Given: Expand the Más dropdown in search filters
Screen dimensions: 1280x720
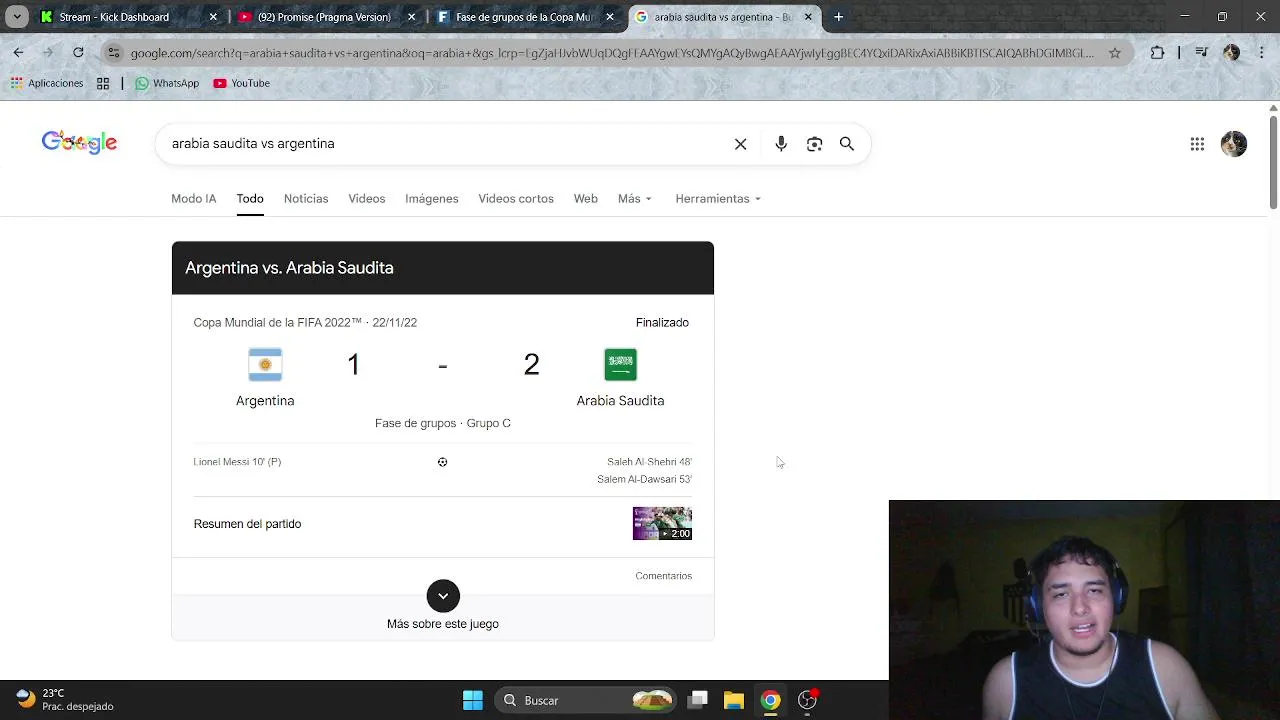Looking at the screenshot, I should tap(635, 198).
